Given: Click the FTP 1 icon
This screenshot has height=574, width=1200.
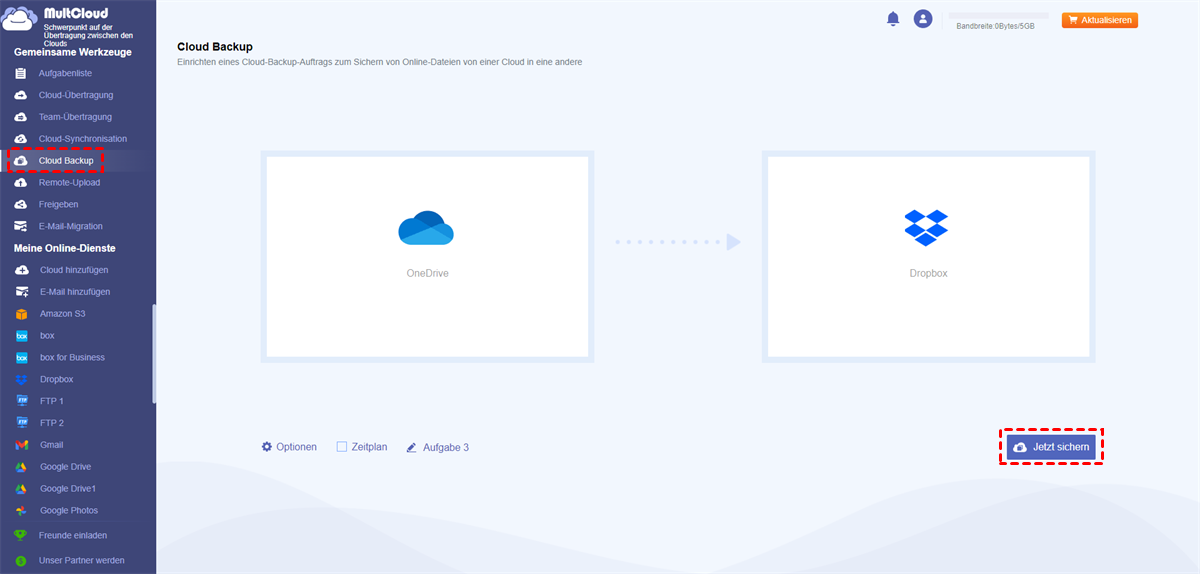Looking at the screenshot, I should coord(21,401).
